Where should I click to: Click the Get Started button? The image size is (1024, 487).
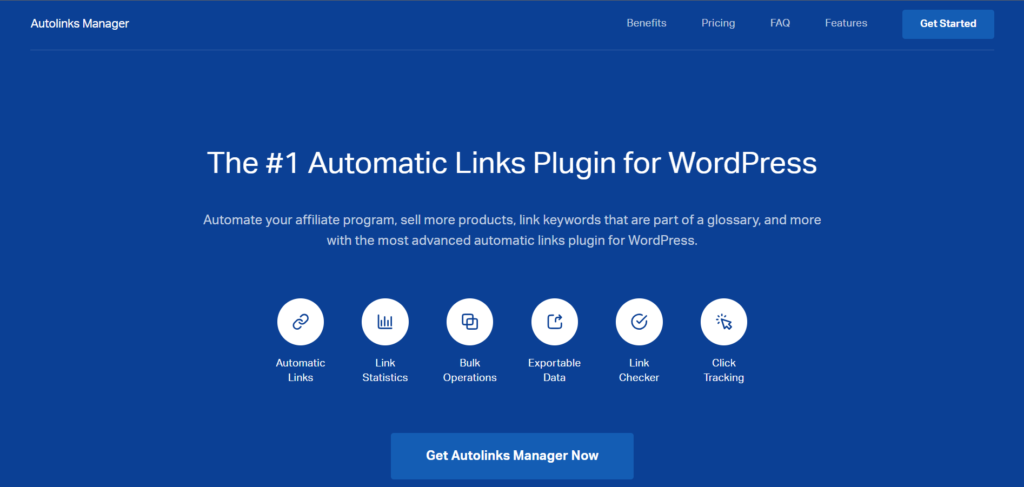coord(948,24)
